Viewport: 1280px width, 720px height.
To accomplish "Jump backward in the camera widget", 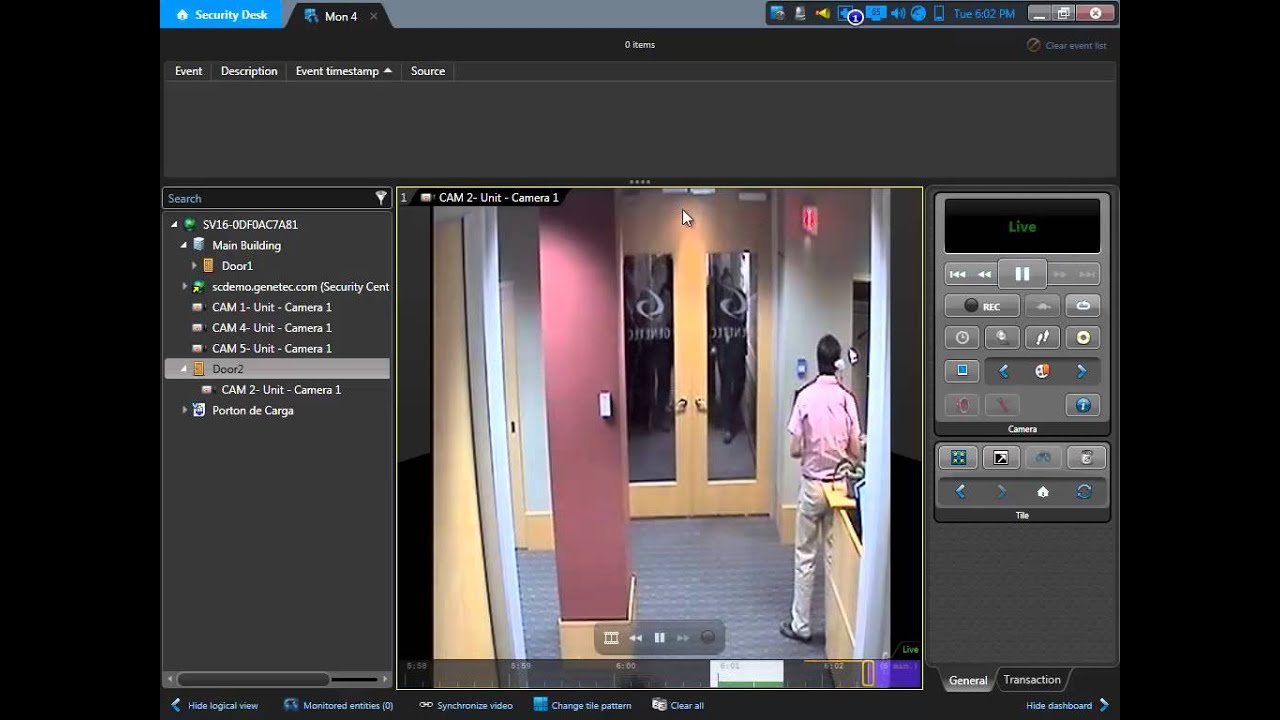I will (957, 274).
